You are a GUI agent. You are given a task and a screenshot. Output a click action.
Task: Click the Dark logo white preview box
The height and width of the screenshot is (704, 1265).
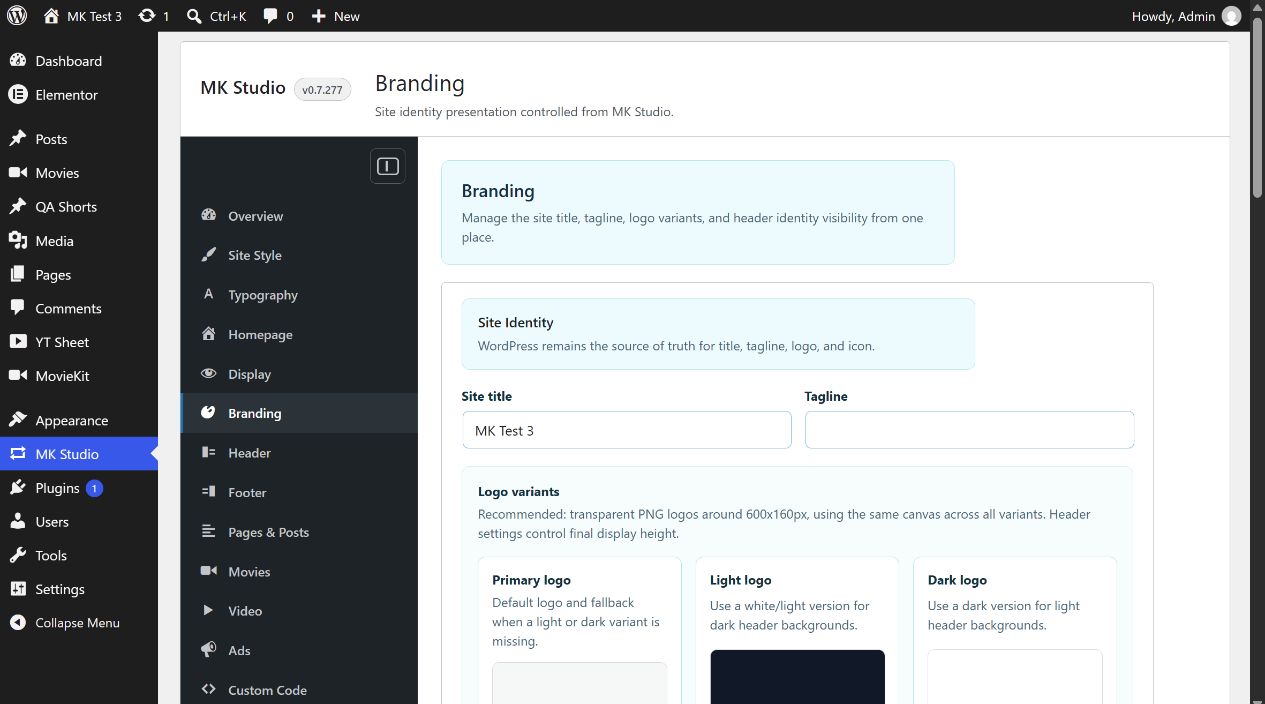[1015, 677]
